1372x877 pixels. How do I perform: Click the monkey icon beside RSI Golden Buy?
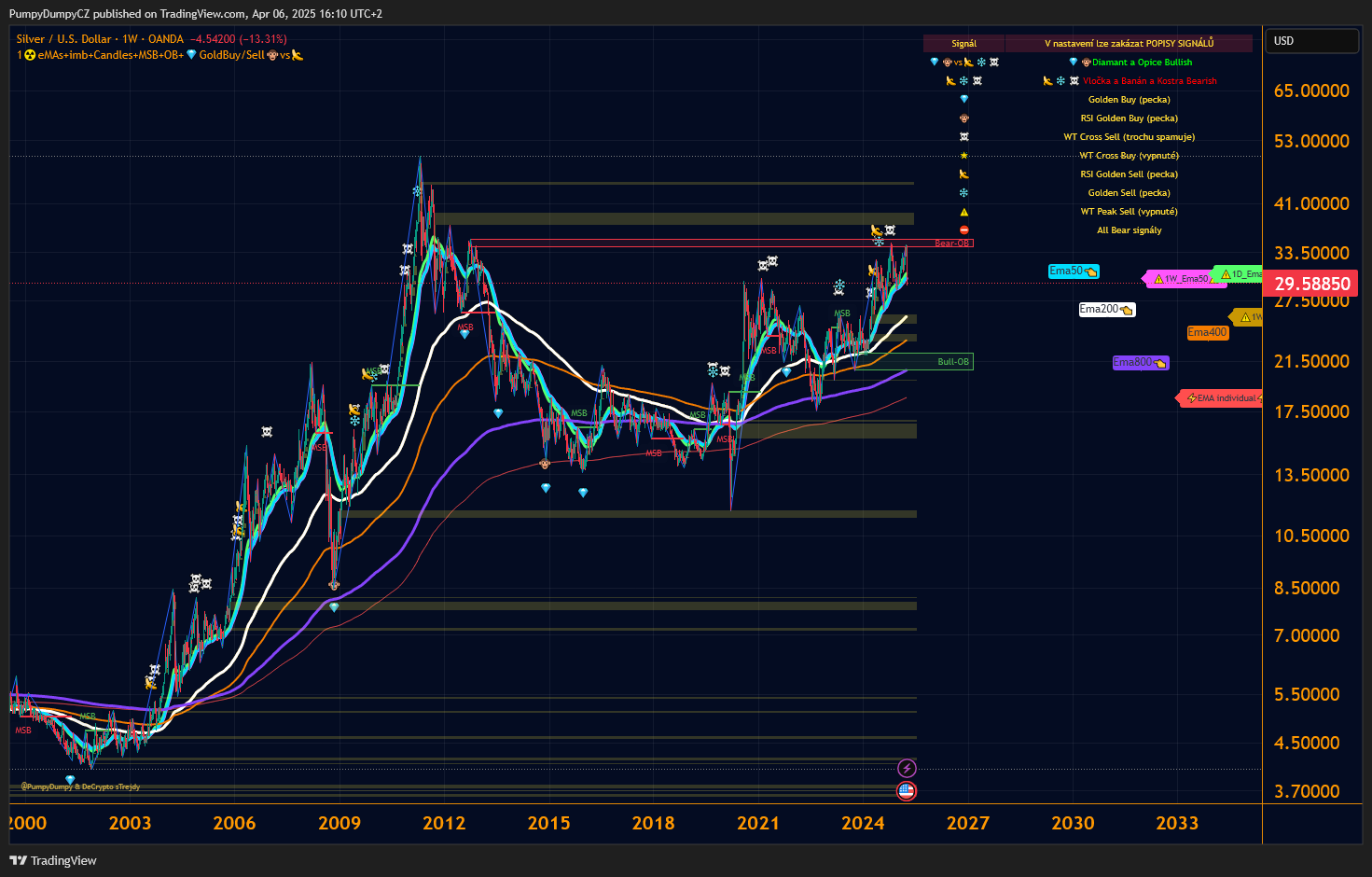click(x=964, y=118)
